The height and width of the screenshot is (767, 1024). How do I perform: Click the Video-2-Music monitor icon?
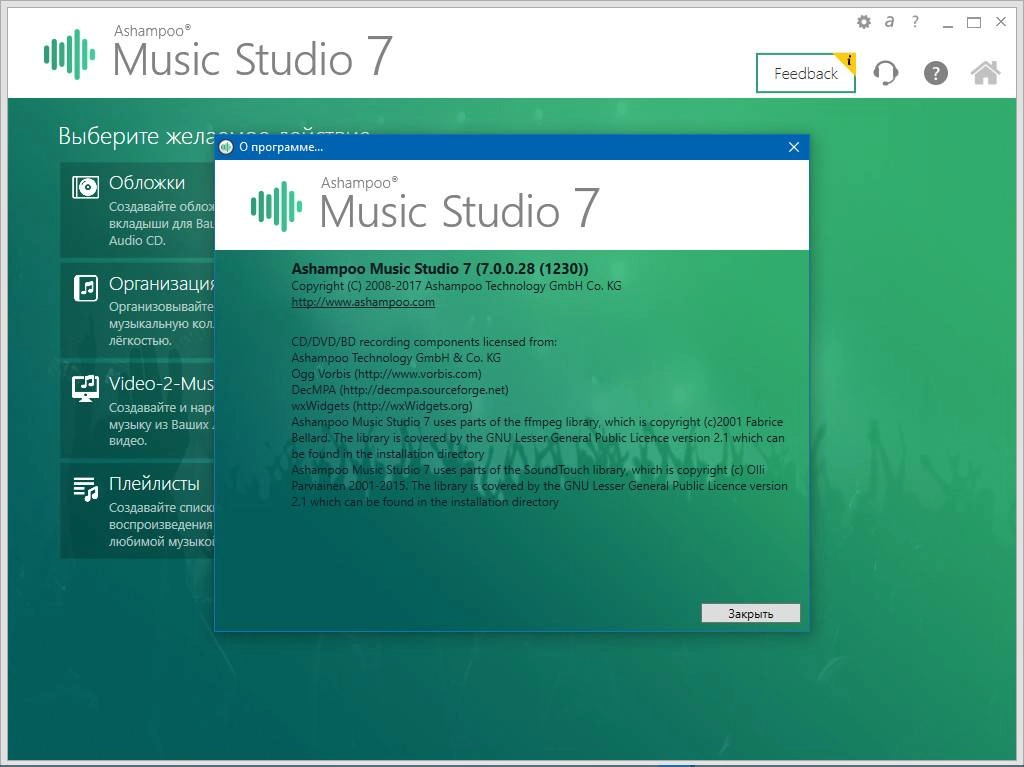click(86, 388)
